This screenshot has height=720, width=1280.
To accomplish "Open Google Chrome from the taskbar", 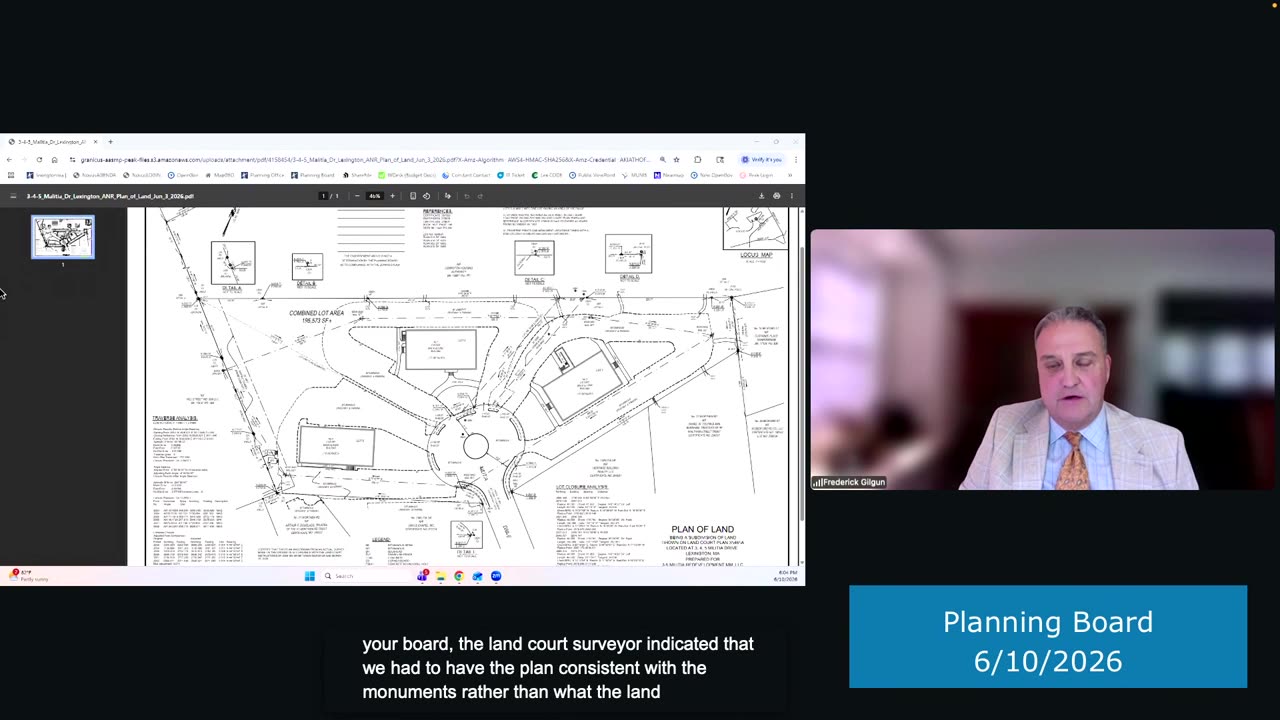I will tap(459, 576).
